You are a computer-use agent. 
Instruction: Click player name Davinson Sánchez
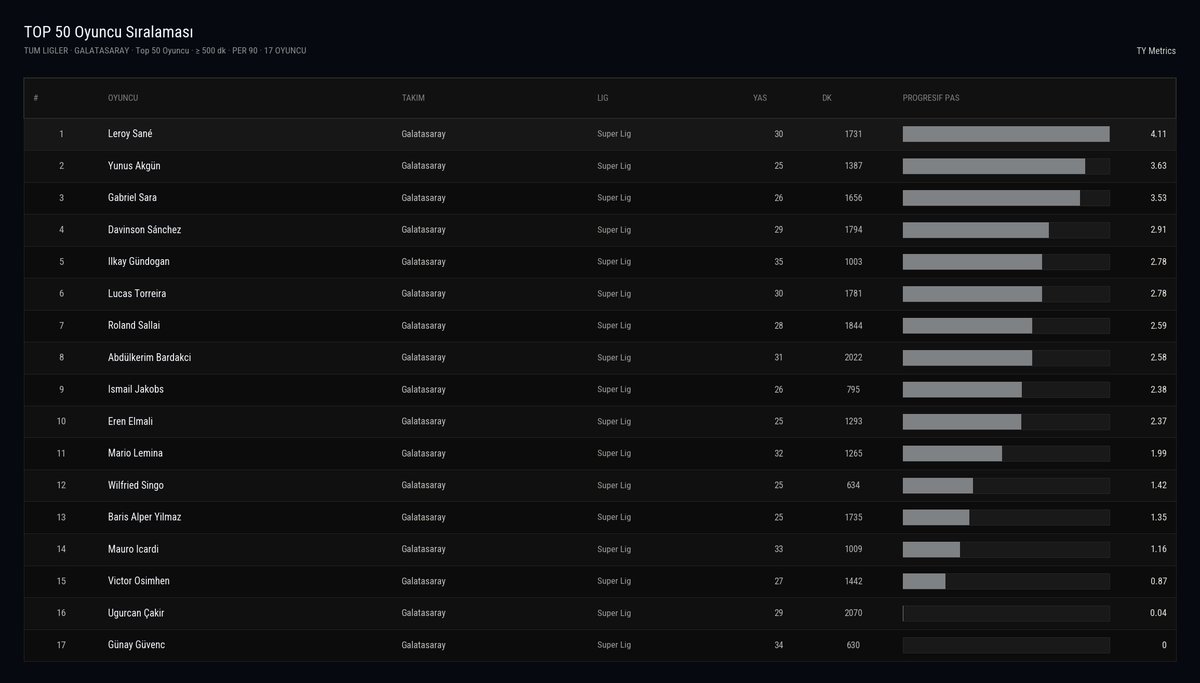tap(144, 230)
